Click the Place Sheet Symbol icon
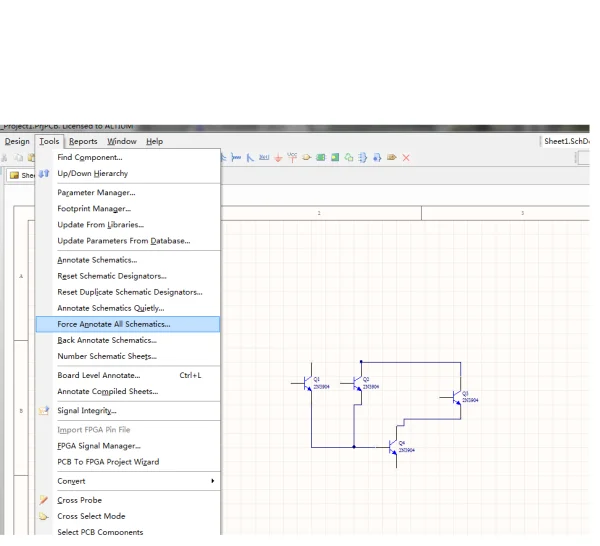Viewport: 600px width, 546px height. [321, 157]
